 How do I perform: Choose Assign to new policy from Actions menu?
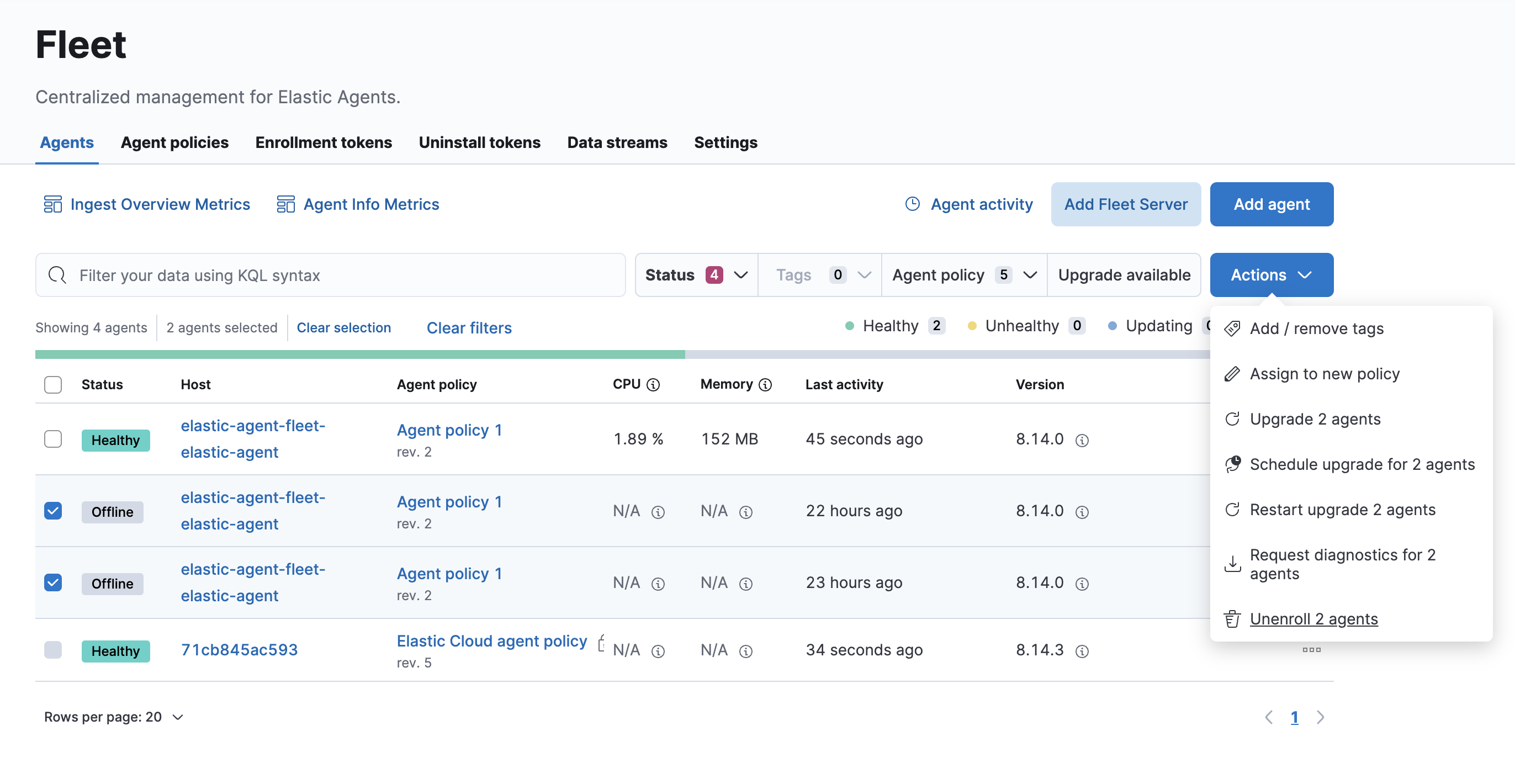(1324, 374)
